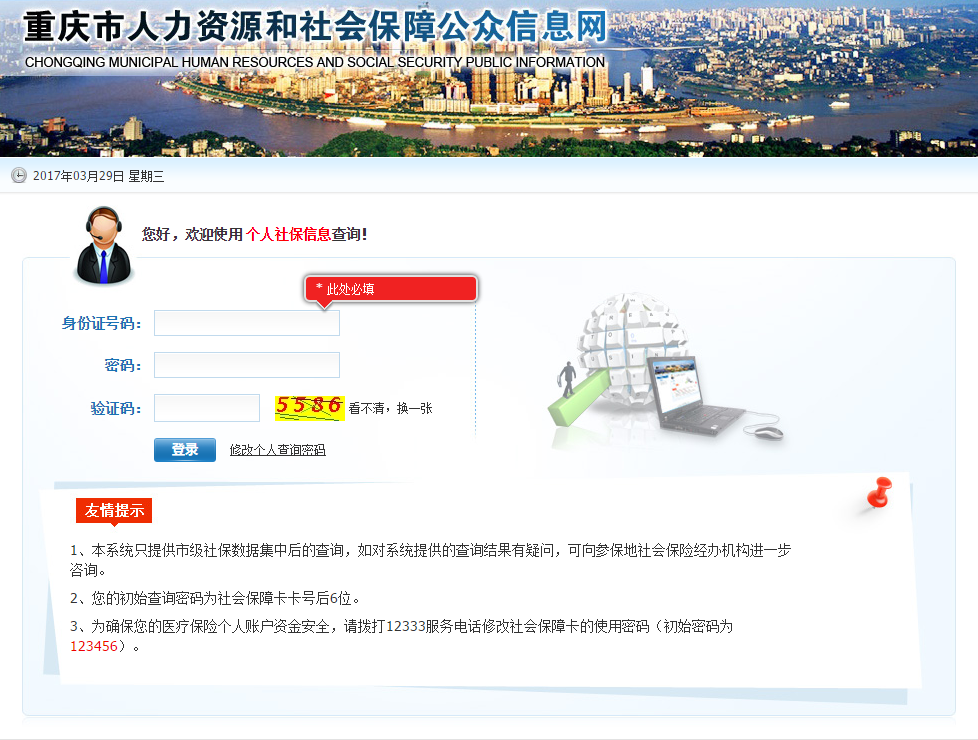The height and width of the screenshot is (740, 978).
Task: Refresh captcha via 看不清，换一张 link
Action: [x=390, y=408]
